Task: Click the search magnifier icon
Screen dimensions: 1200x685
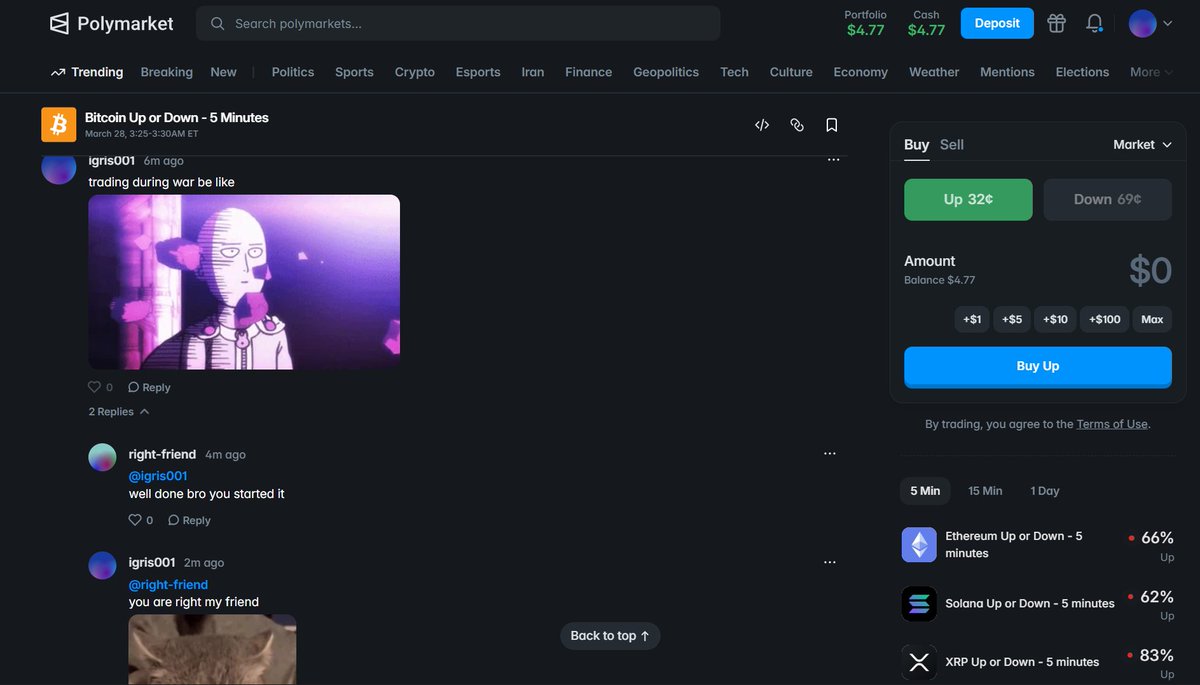Action: (x=217, y=23)
